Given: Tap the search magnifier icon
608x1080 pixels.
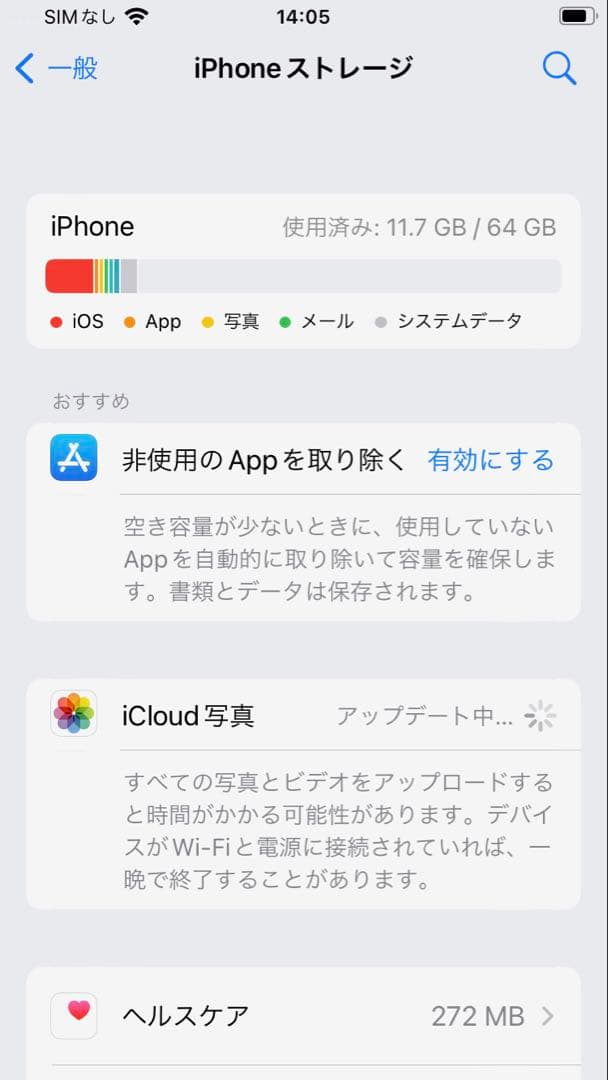Looking at the screenshot, I should [560, 68].
